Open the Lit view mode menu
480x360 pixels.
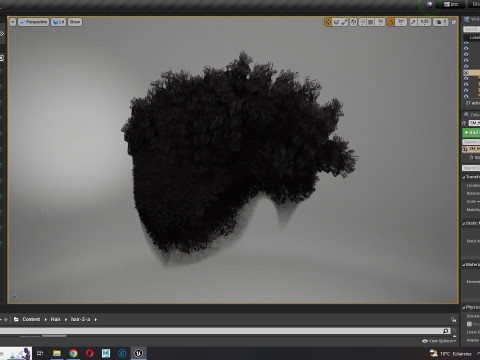click(x=58, y=22)
